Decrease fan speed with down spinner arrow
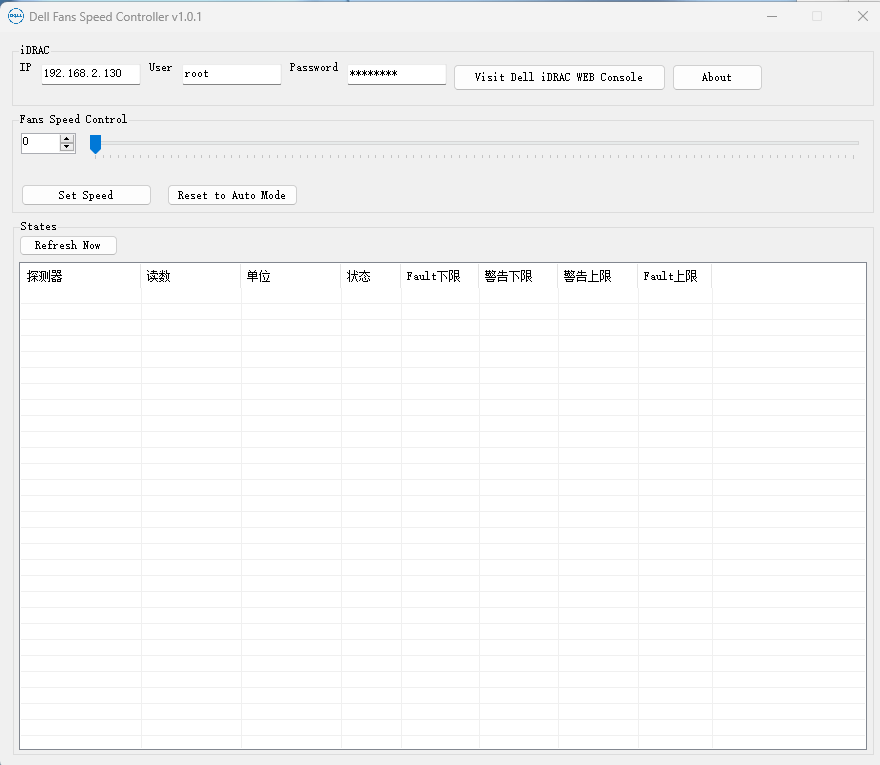 (x=67, y=148)
